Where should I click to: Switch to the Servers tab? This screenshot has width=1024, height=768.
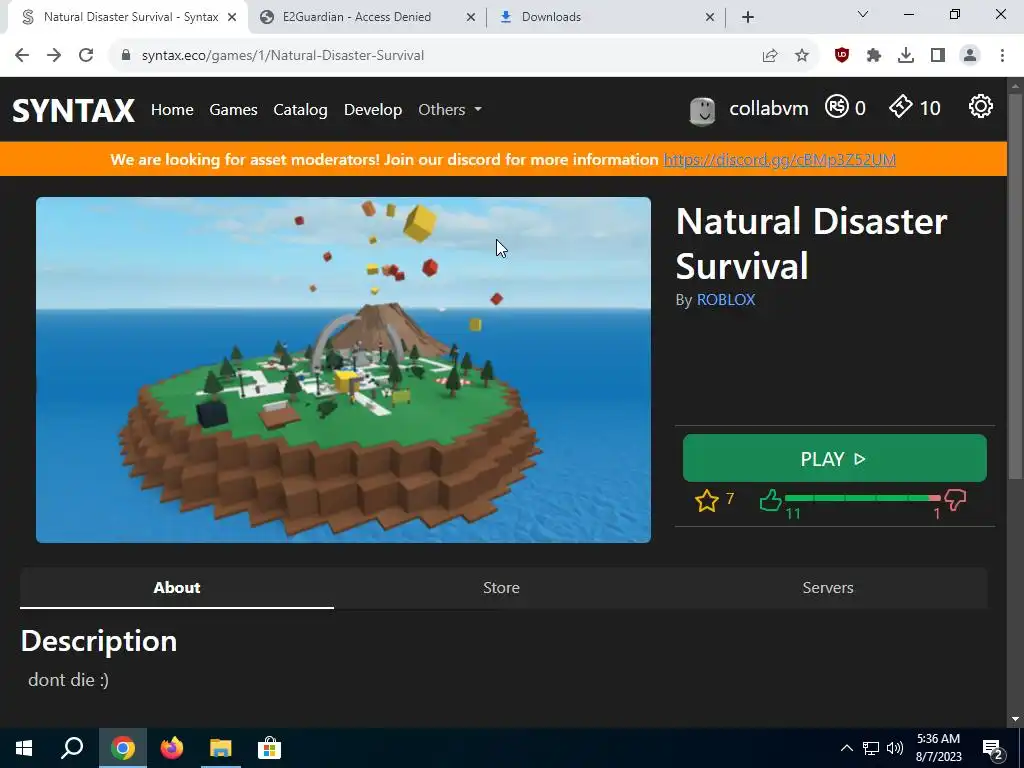coord(828,588)
